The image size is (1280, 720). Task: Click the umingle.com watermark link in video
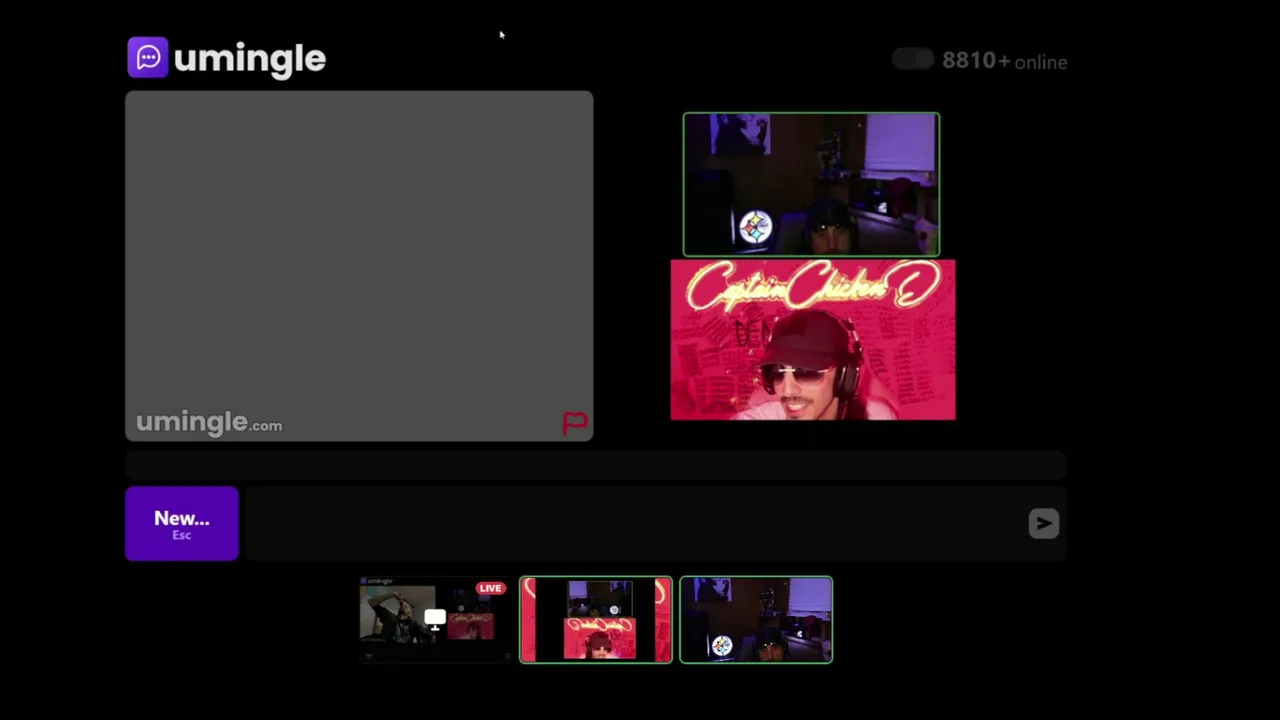(209, 423)
